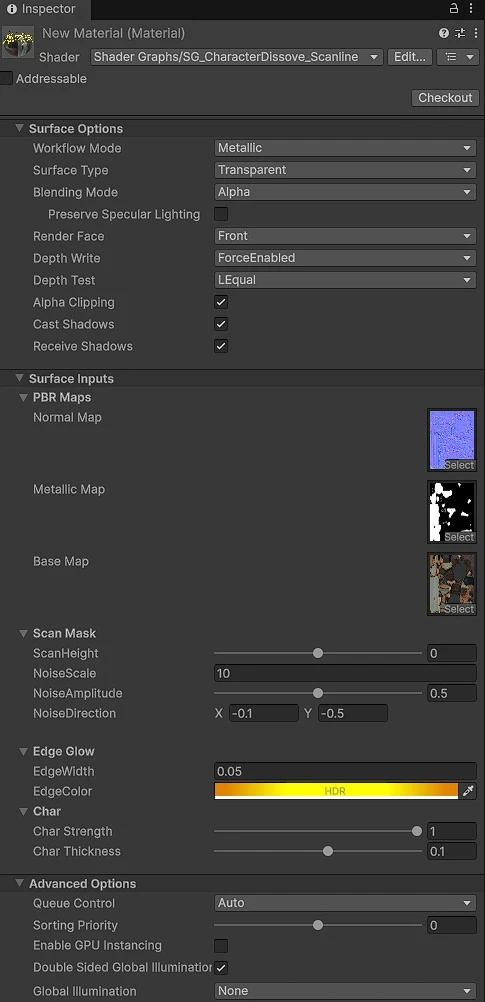Click the ScanHeight slider handle
Screen dimensions: 485x1002
pos(318,653)
